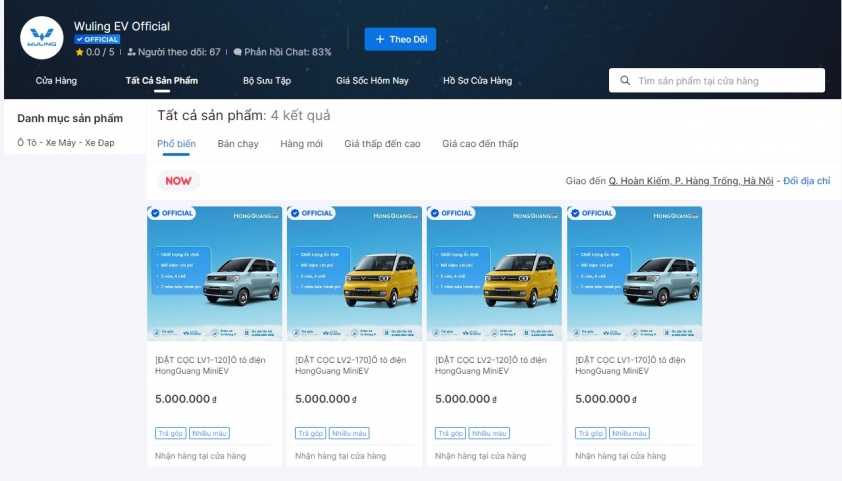Click Trả góp tag on LV1-170 card
This screenshot has height=481, width=842.
tap(591, 433)
